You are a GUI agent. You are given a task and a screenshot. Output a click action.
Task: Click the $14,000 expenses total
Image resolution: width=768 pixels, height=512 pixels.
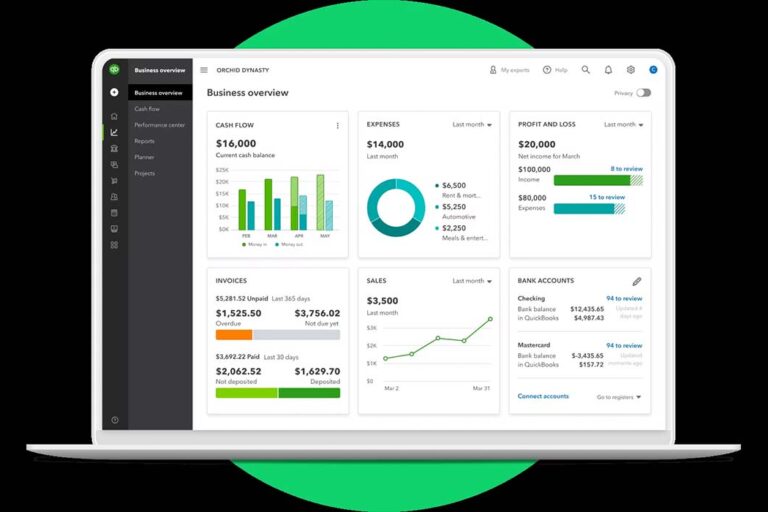click(x=385, y=145)
